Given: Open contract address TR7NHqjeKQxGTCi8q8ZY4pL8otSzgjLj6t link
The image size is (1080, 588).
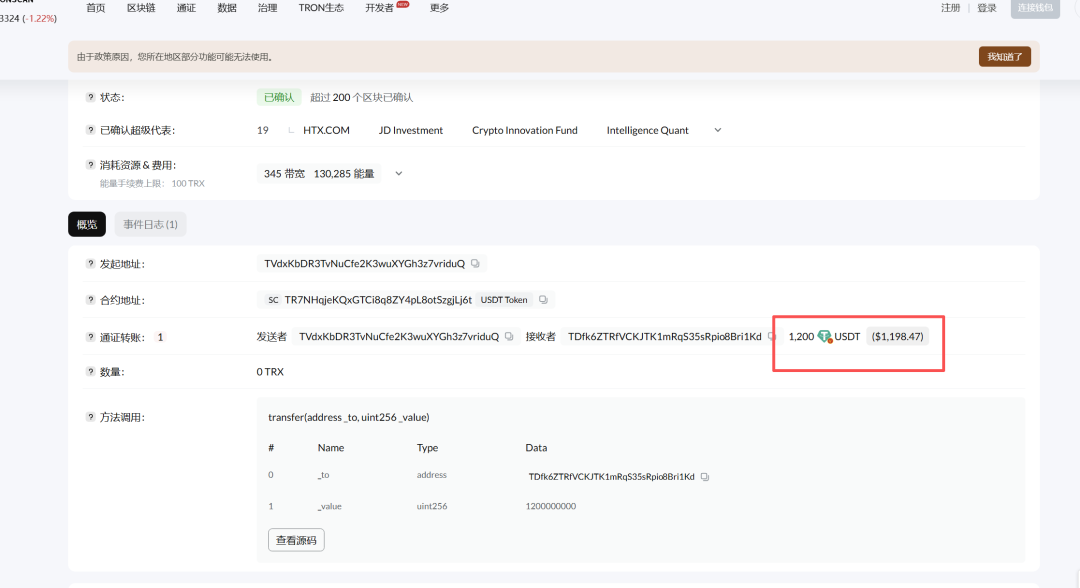Looking at the screenshot, I should (378, 300).
